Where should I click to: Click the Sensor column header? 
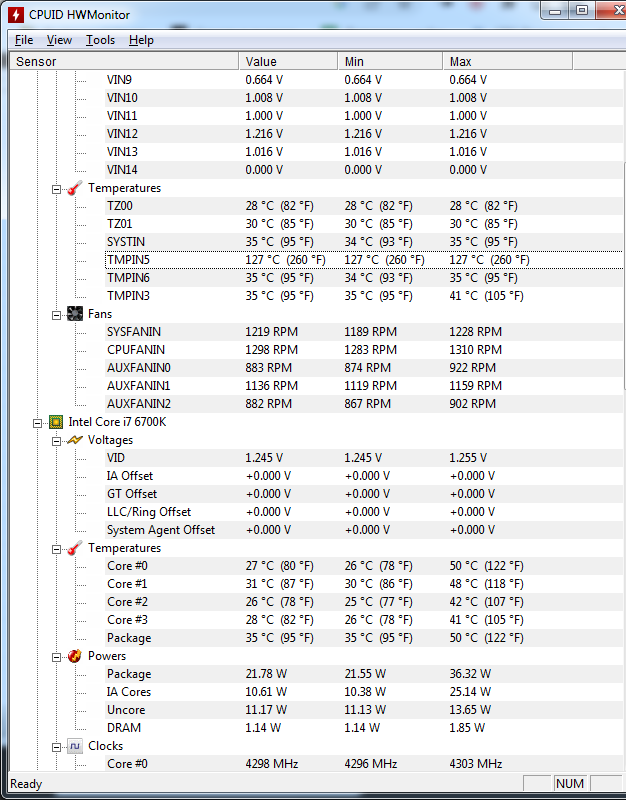pos(124,61)
